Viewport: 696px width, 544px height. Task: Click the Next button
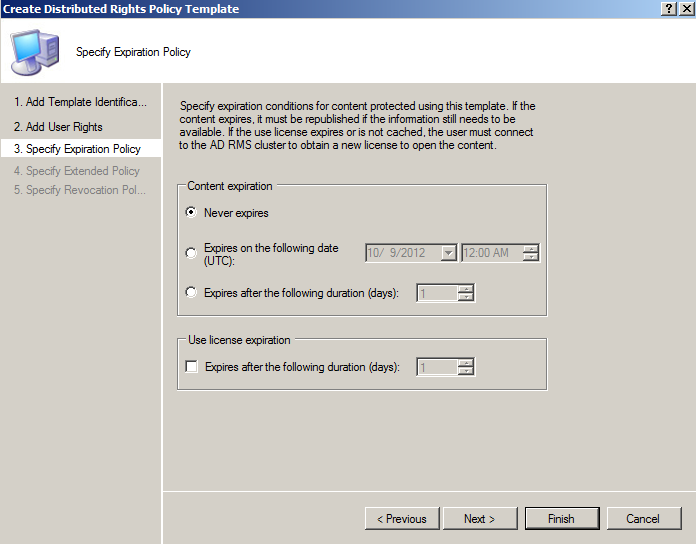479,519
